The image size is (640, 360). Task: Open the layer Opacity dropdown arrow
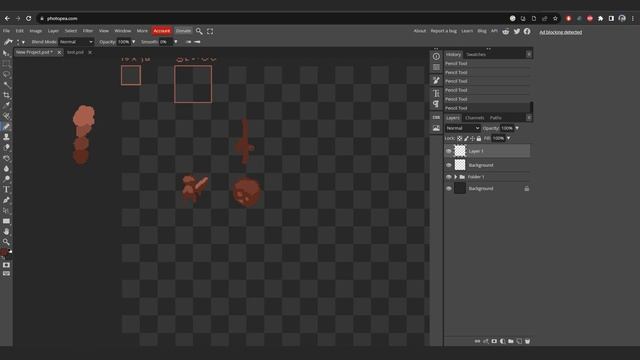tap(517, 128)
